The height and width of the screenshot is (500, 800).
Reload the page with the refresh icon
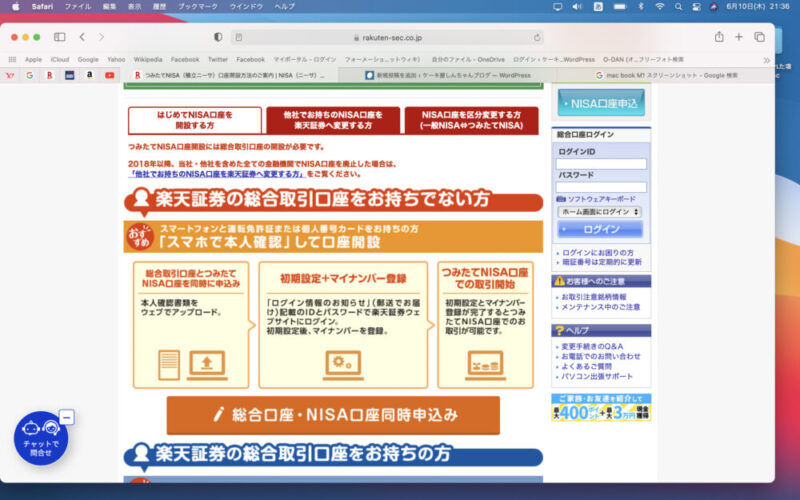(537, 37)
